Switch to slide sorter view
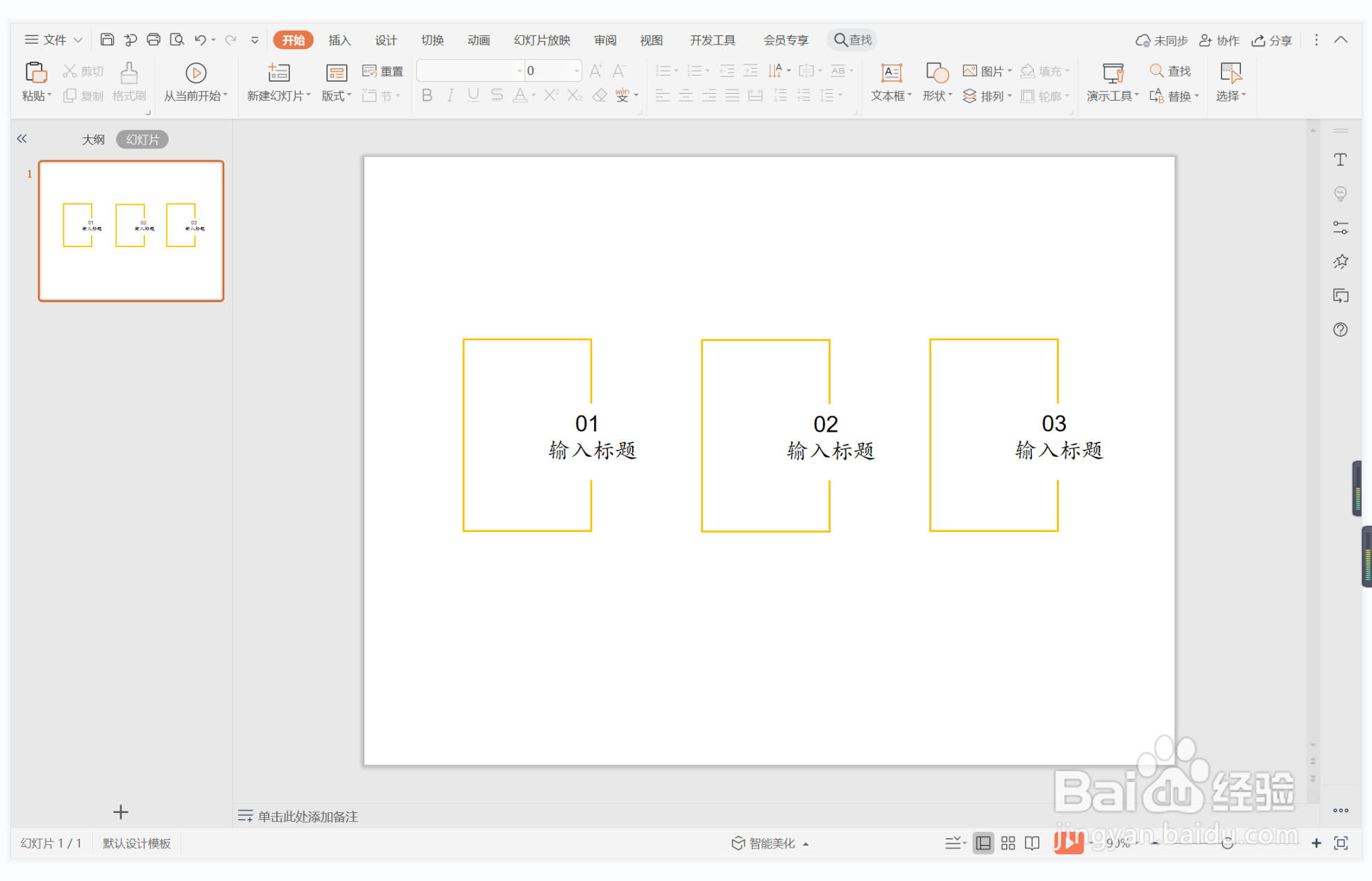The width and height of the screenshot is (1372, 881). click(x=1008, y=843)
